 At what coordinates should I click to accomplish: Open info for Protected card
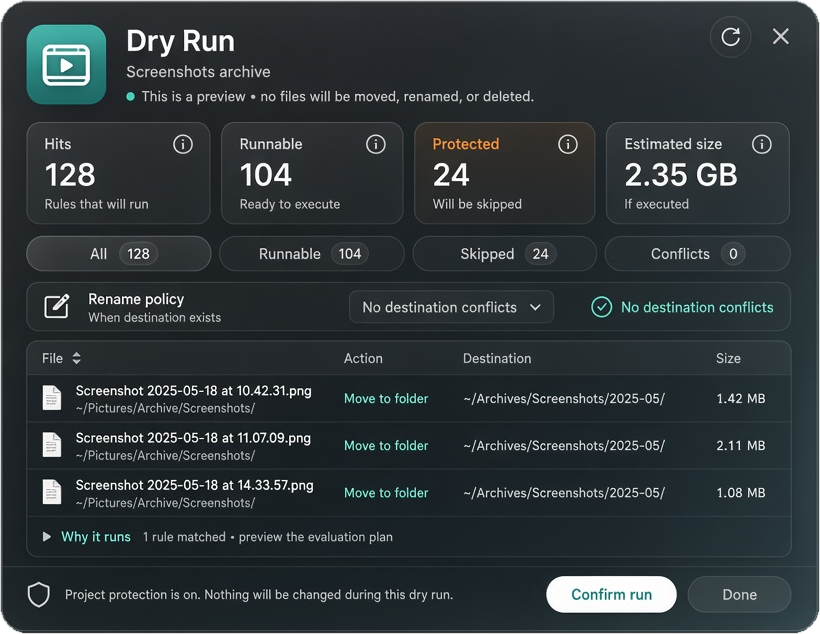point(567,144)
